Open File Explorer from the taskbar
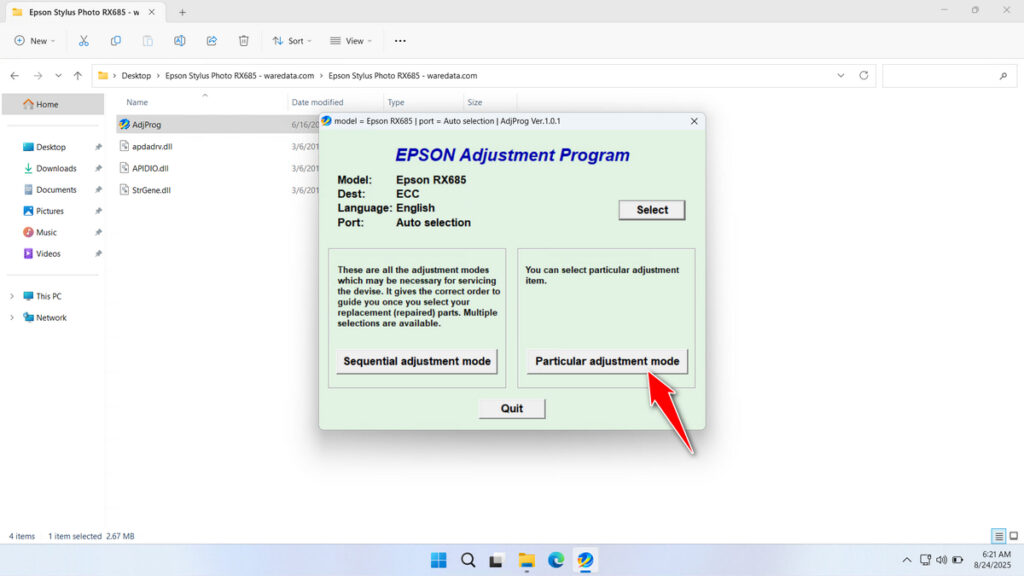Image resolution: width=1024 pixels, height=576 pixels. pyautogui.click(x=526, y=560)
